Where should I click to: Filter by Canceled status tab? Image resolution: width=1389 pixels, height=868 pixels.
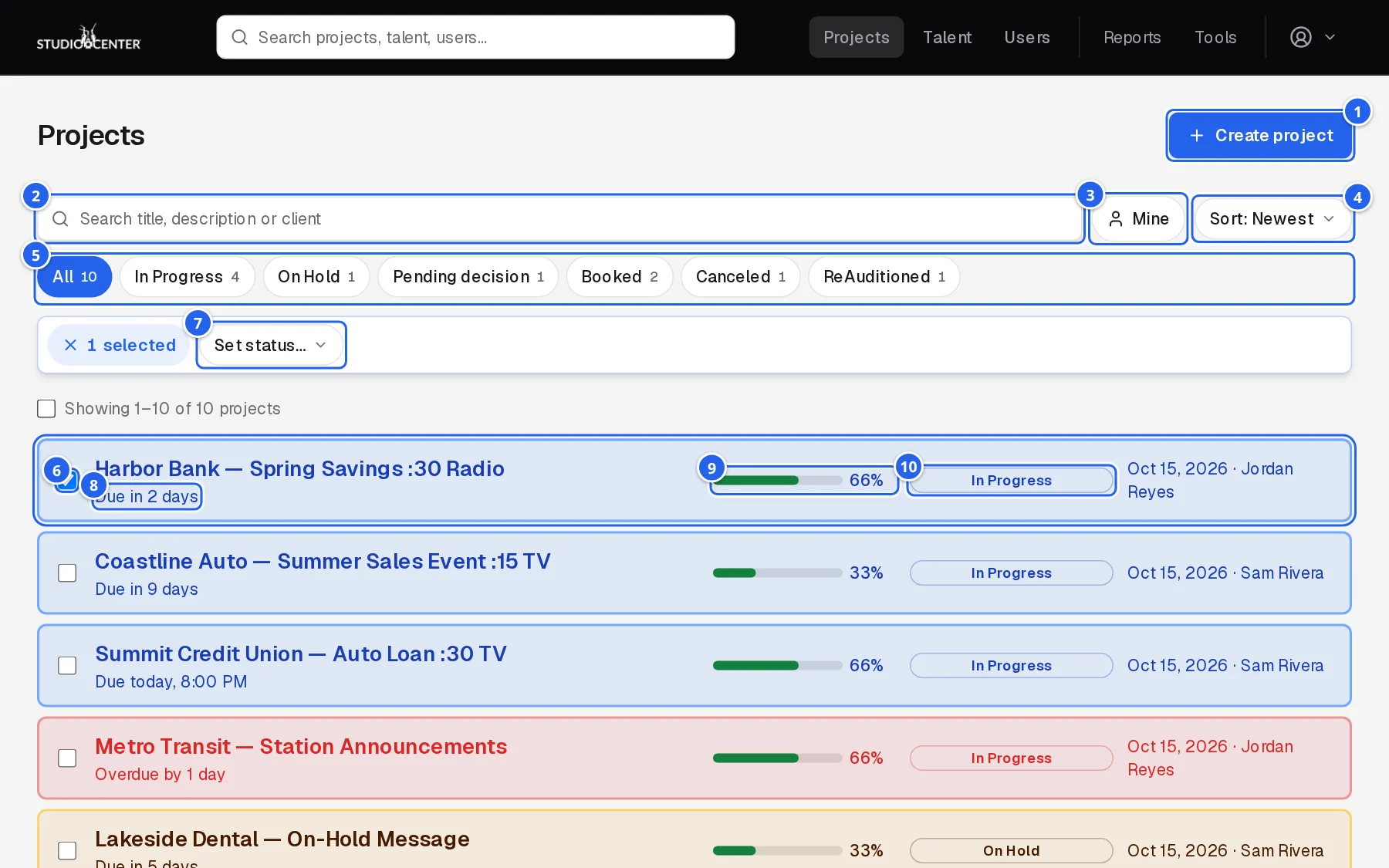[741, 276]
